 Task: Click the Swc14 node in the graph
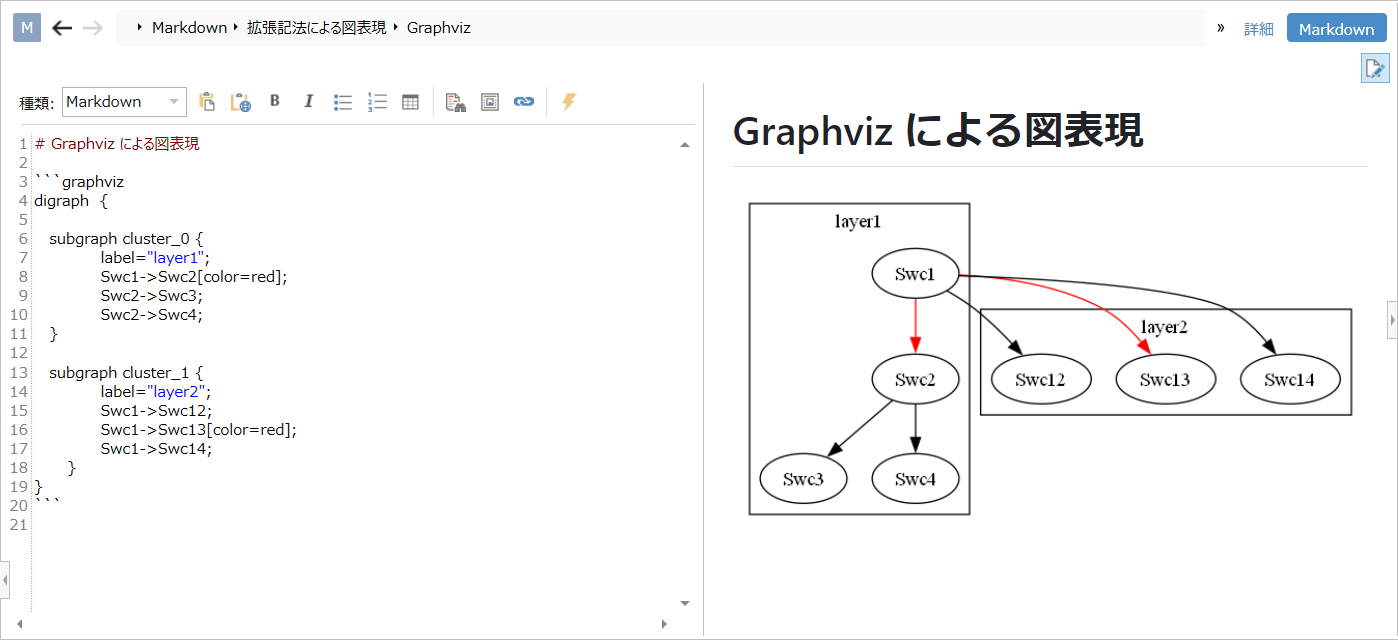point(1290,379)
